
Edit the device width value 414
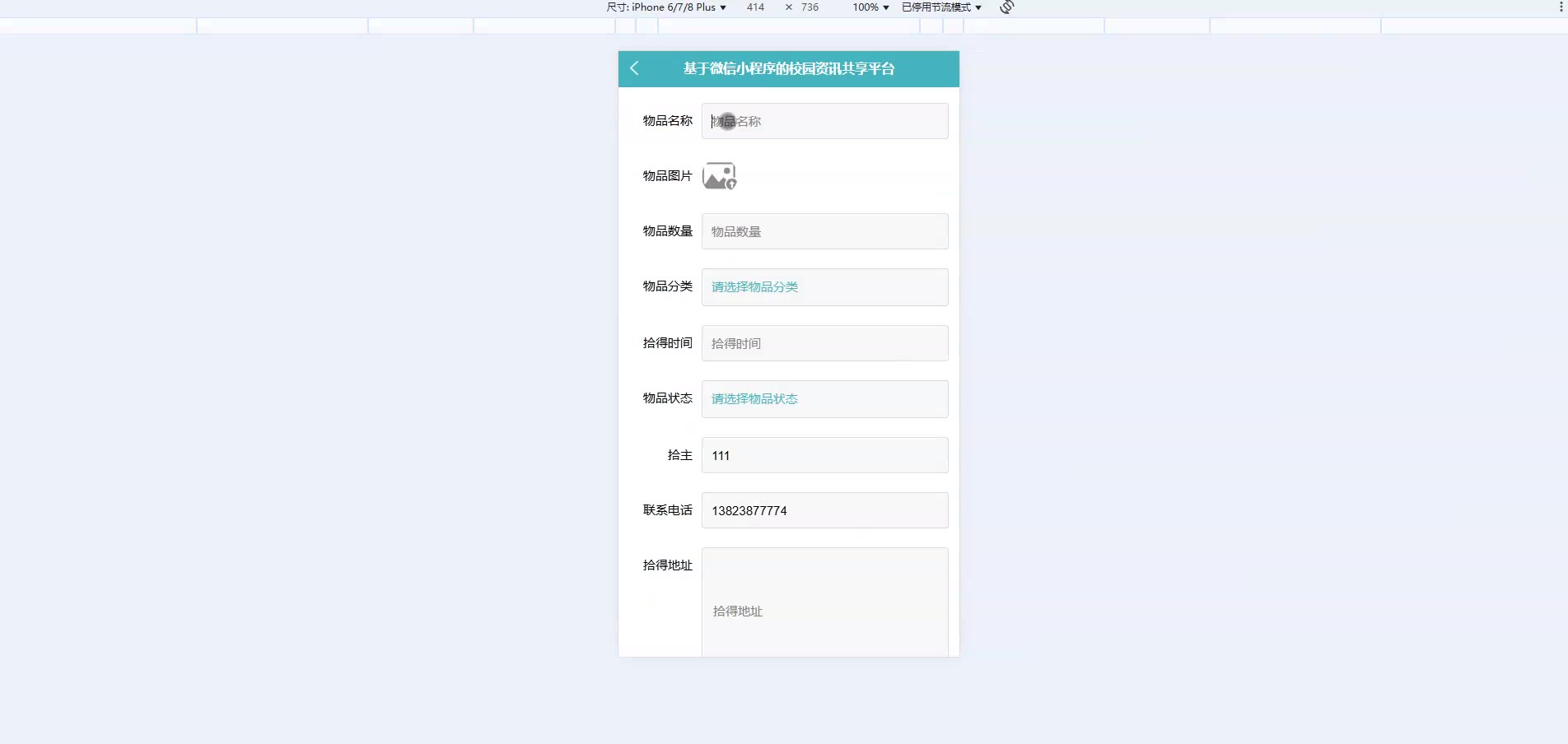pos(755,7)
